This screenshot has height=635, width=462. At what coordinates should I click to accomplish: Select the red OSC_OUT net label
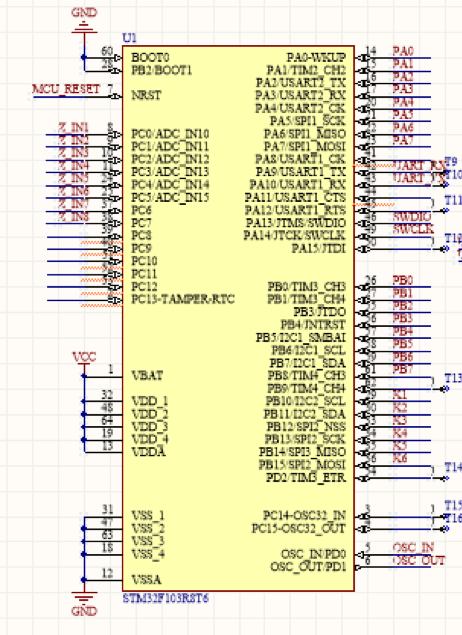pyautogui.click(x=419, y=560)
